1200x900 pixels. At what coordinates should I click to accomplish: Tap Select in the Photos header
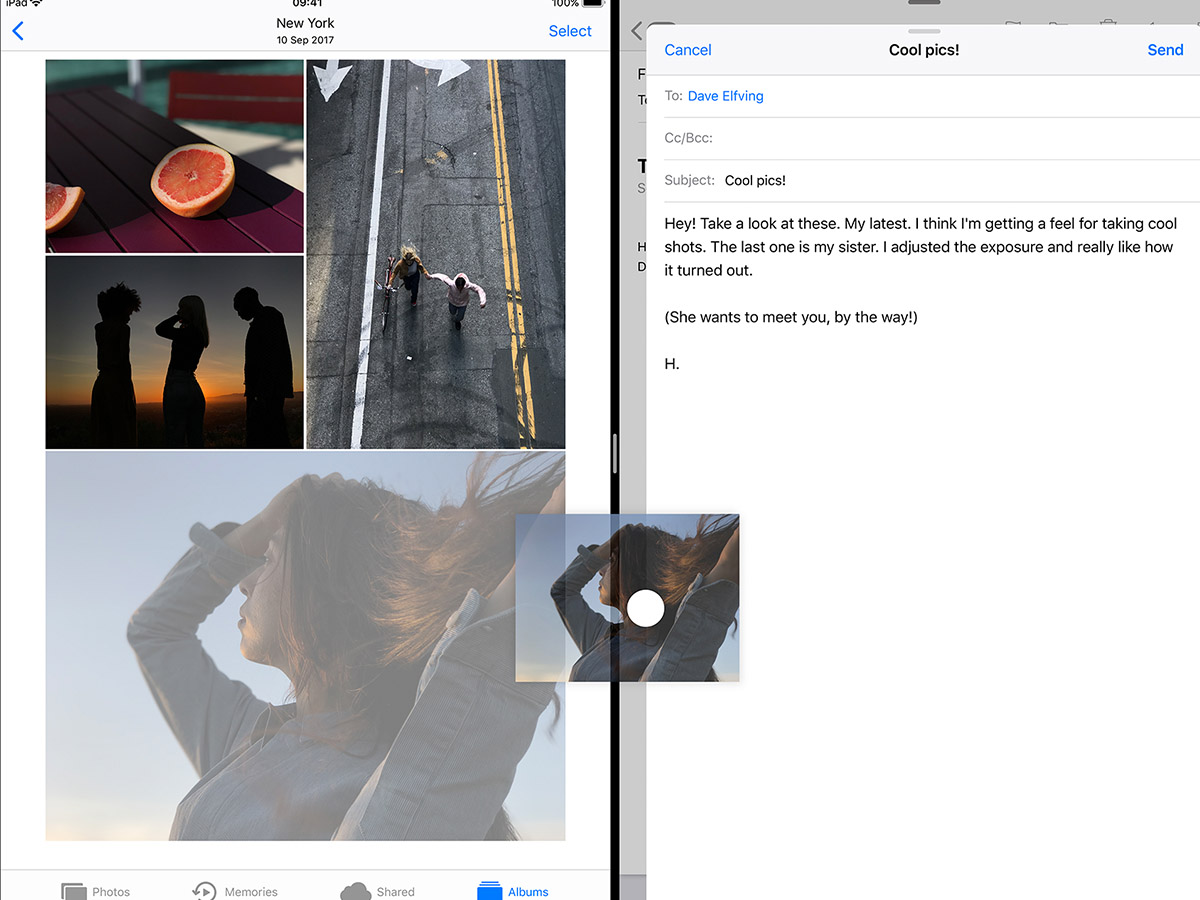(x=570, y=31)
